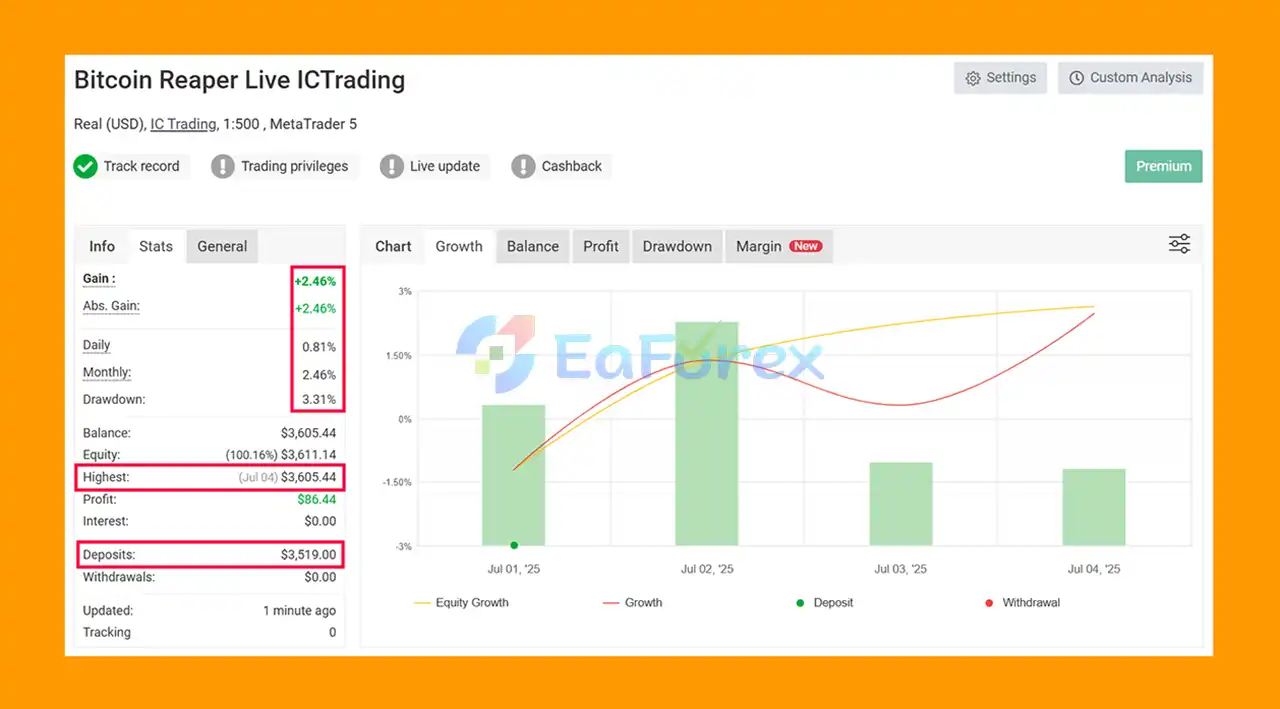Click the Cashback warning icon
The height and width of the screenshot is (709, 1280).
point(523,166)
